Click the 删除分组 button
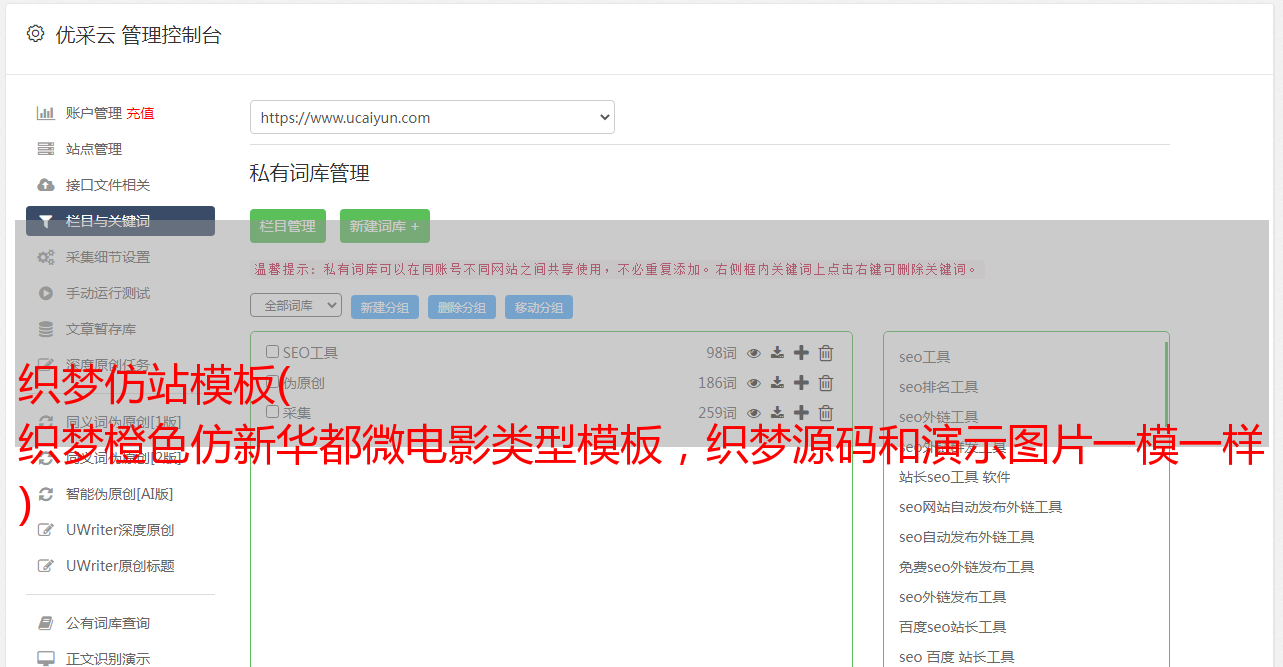Viewport: 1283px width, 667px height. tap(462, 307)
